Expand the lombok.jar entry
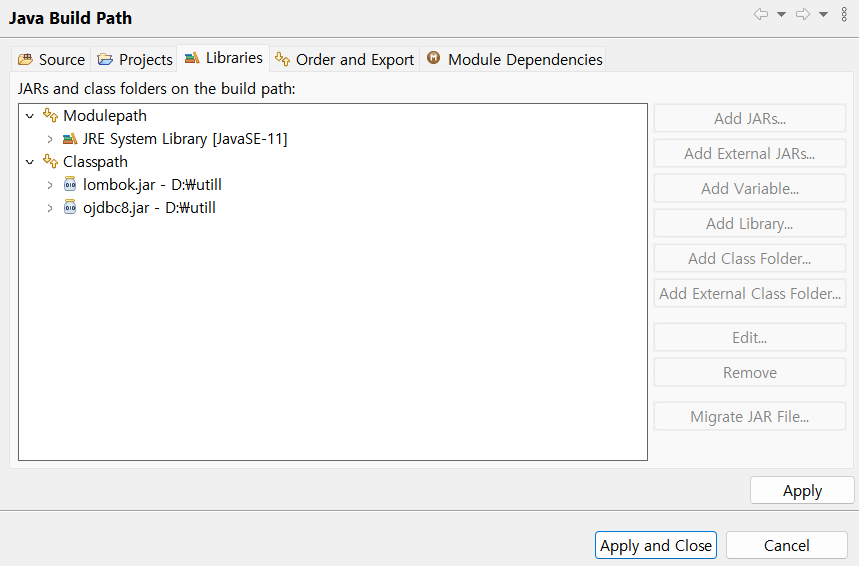Viewport: 859px width, 566px height. (x=50, y=185)
